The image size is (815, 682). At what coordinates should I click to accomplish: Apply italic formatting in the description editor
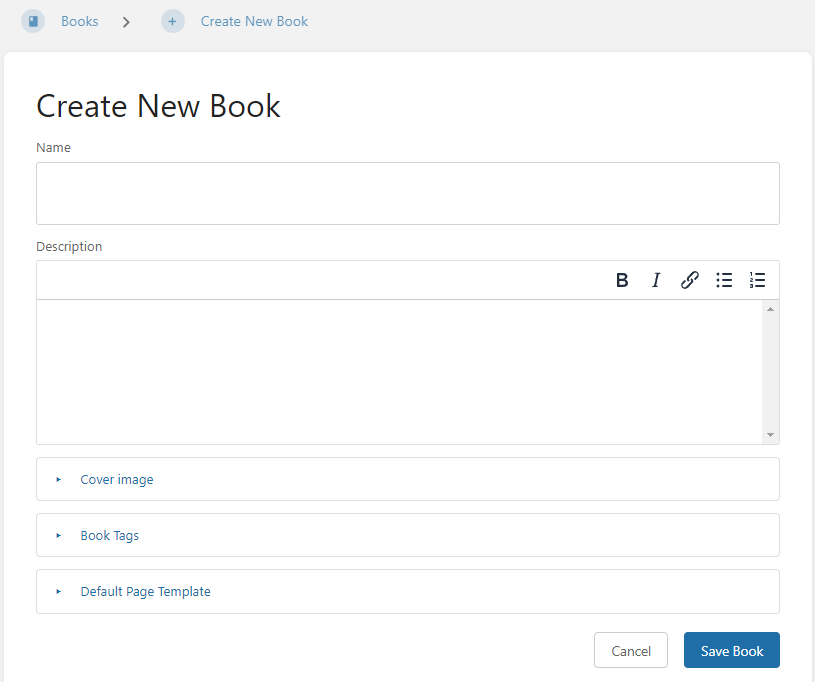(656, 280)
